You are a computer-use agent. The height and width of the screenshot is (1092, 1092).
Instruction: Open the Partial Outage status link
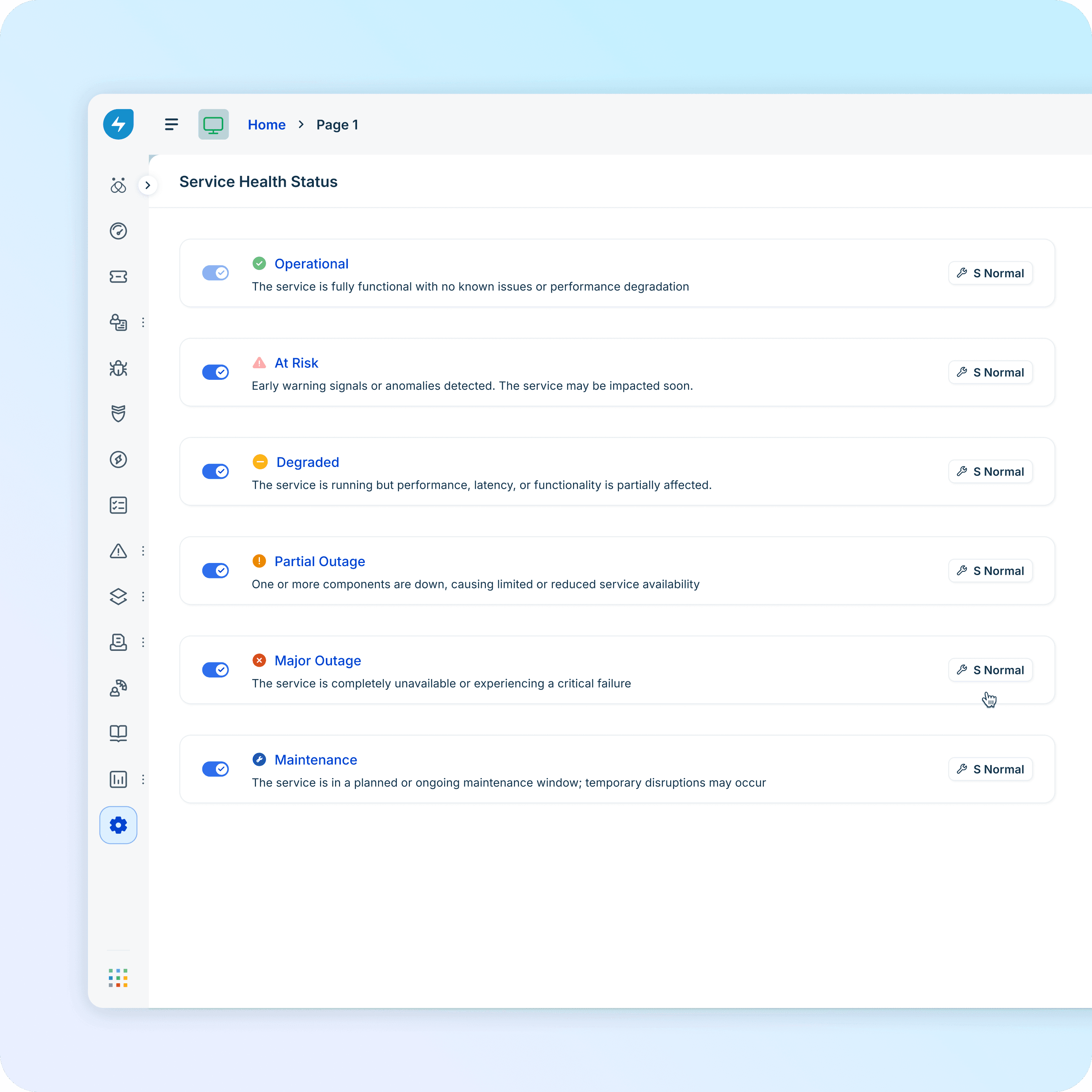(x=320, y=561)
